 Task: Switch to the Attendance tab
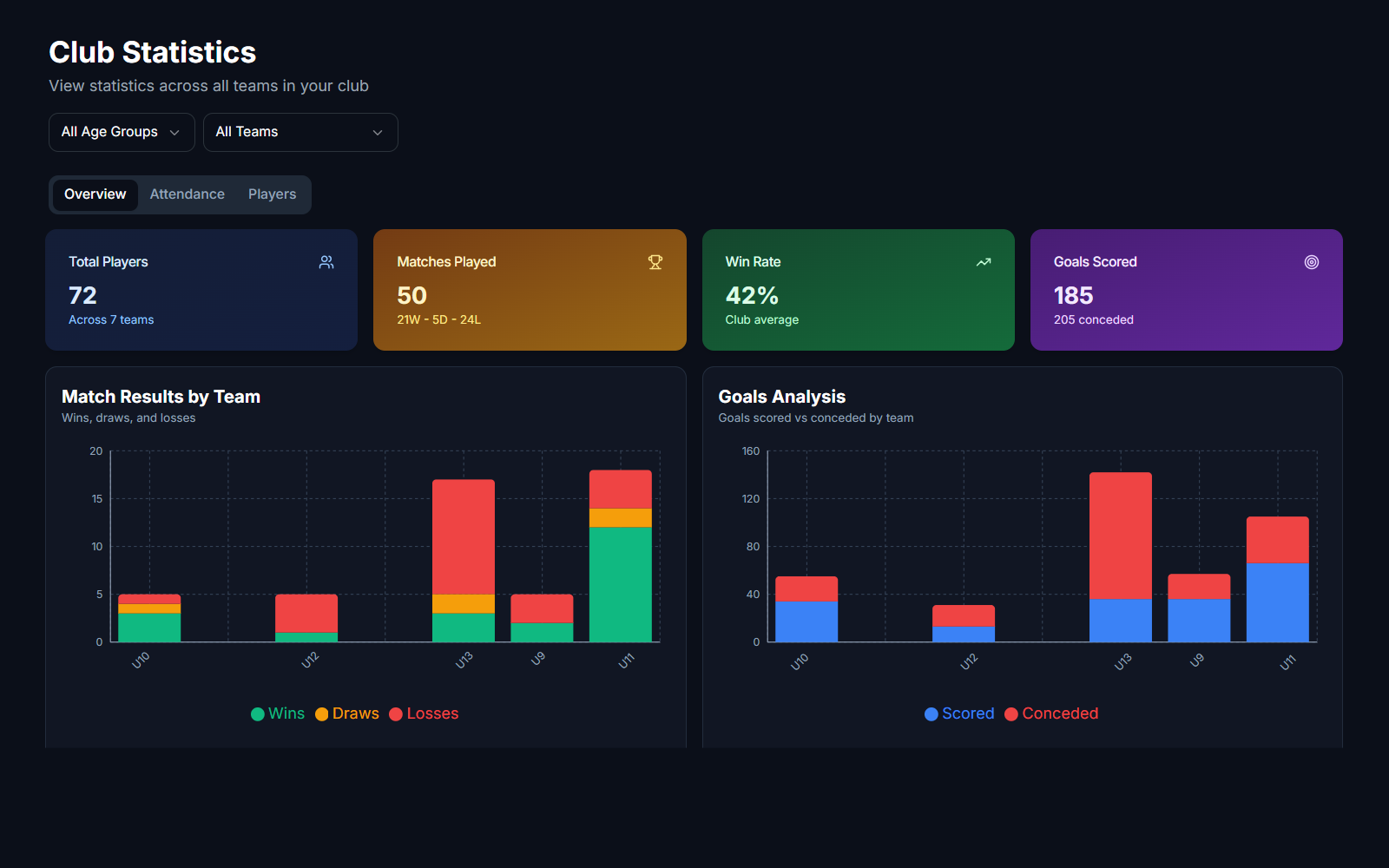188,194
